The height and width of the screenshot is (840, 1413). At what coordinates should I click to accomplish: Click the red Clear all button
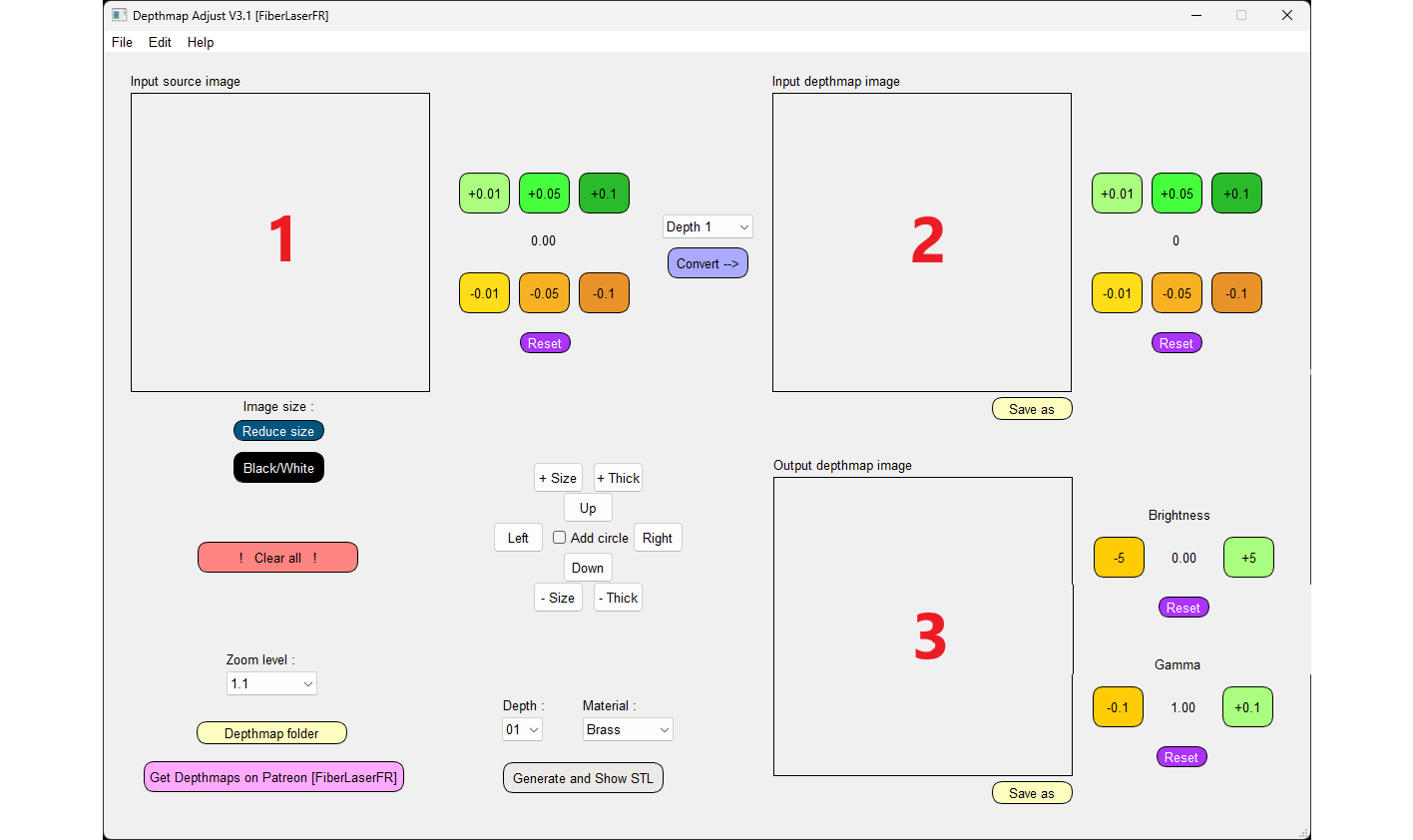pos(277,558)
